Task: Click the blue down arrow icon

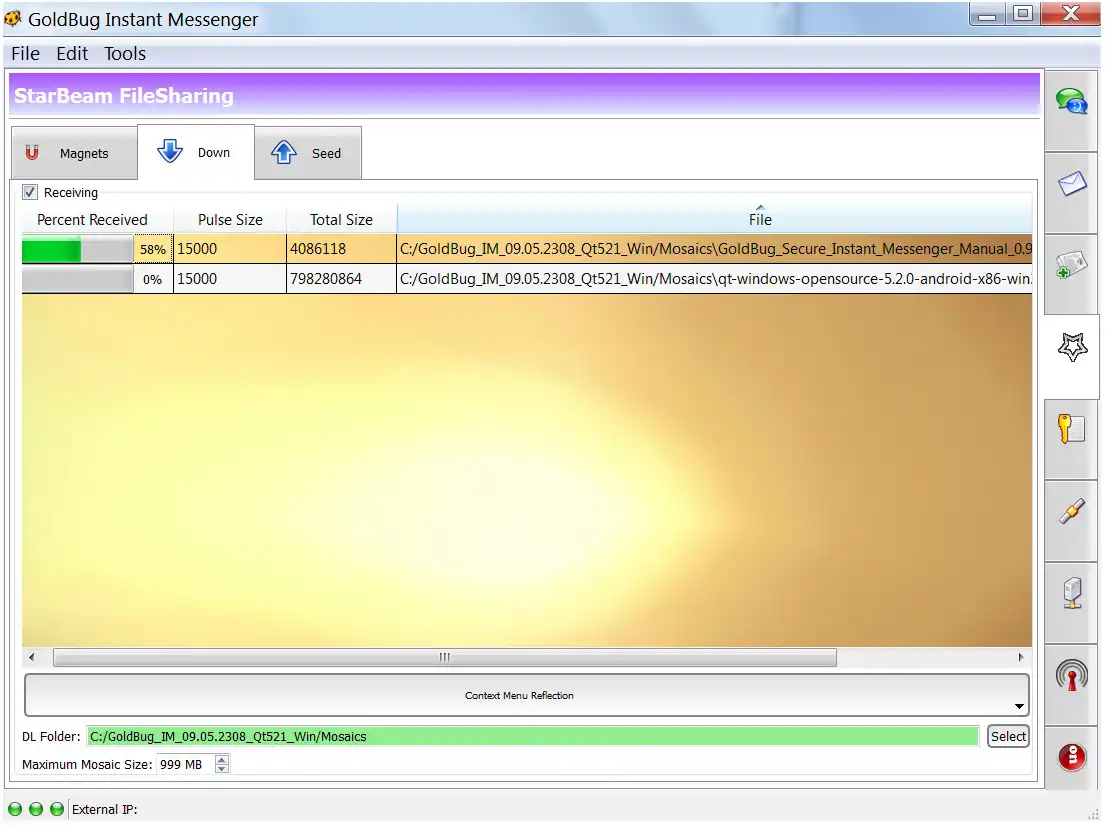Action: [170, 151]
